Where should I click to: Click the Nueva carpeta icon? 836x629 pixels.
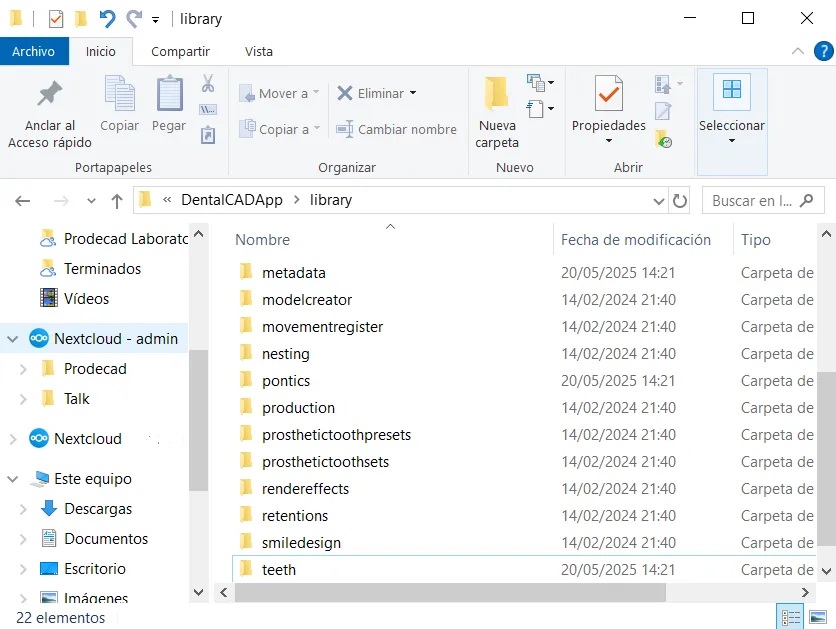click(x=496, y=95)
